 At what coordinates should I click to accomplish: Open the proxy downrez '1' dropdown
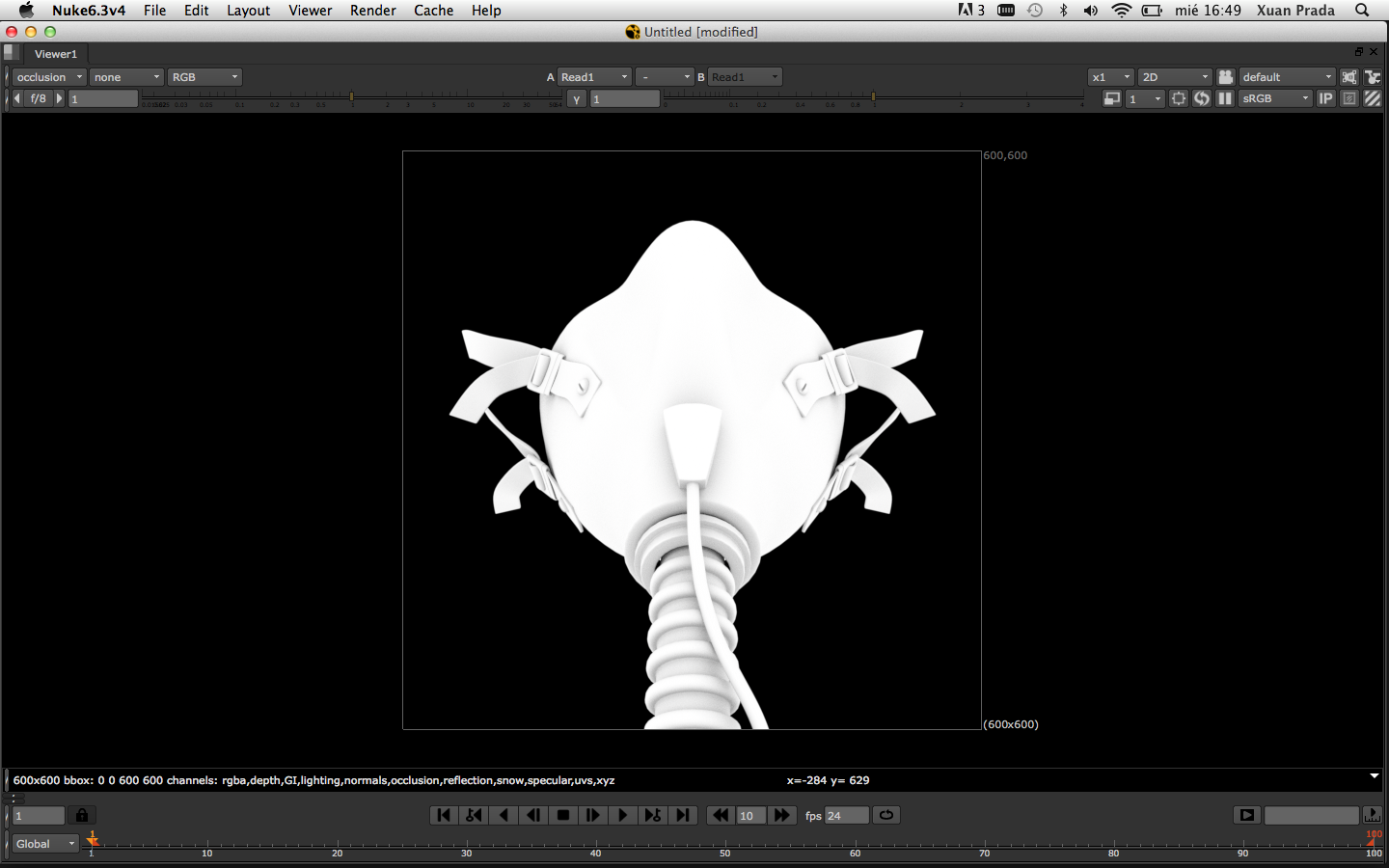point(1145,98)
